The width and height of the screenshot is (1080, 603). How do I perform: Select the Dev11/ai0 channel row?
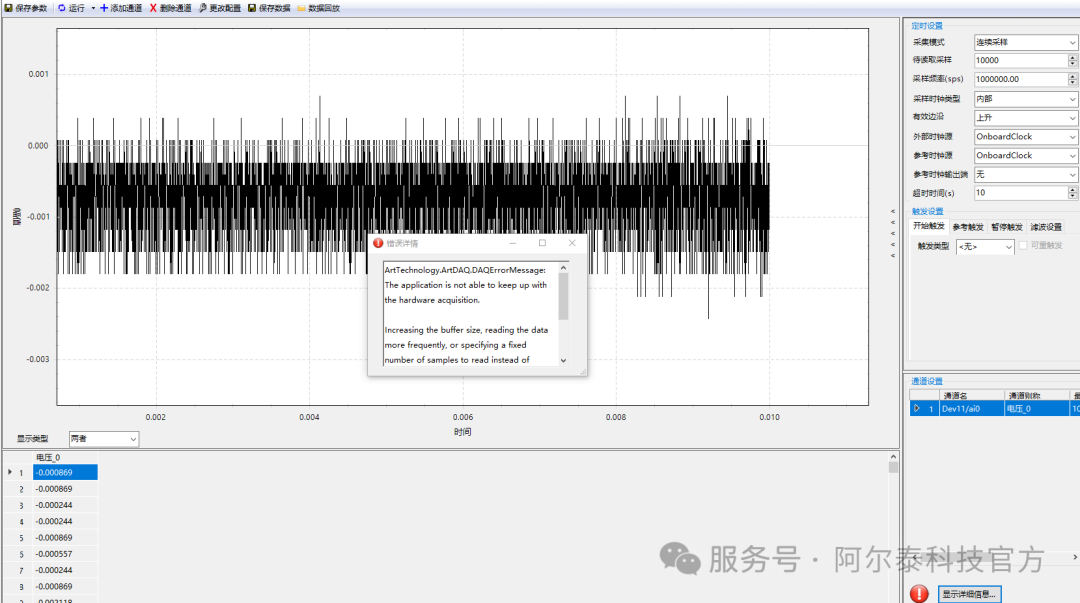tap(964, 409)
